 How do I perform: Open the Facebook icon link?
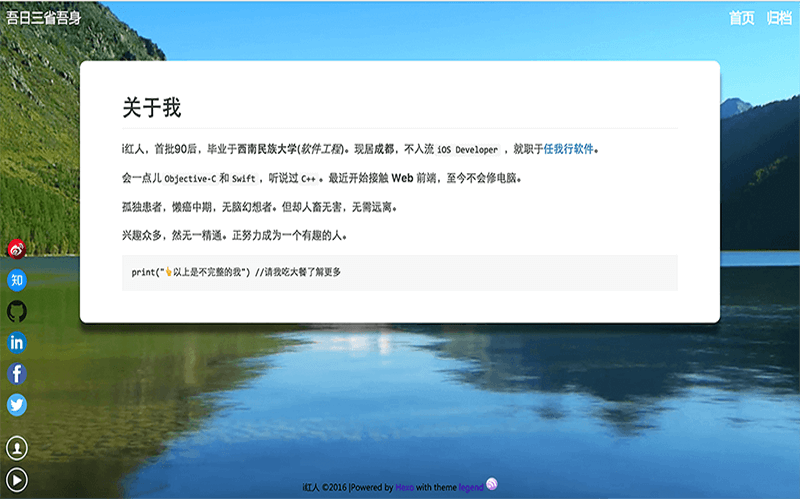(x=17, y=373)
